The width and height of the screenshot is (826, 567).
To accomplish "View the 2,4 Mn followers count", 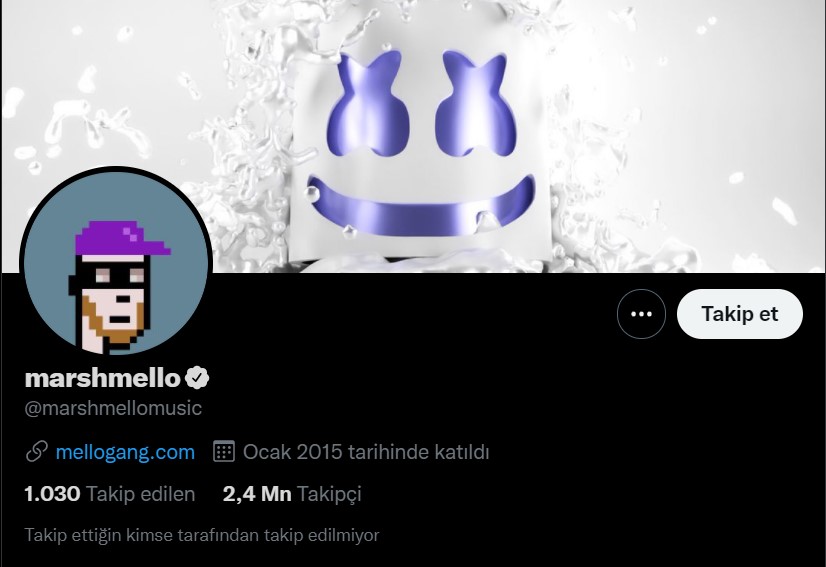I will coord(257,494).
